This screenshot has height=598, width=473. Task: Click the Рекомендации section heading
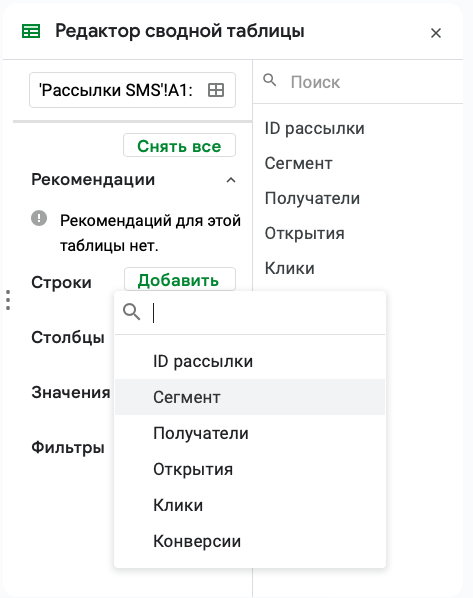(93, 179)
